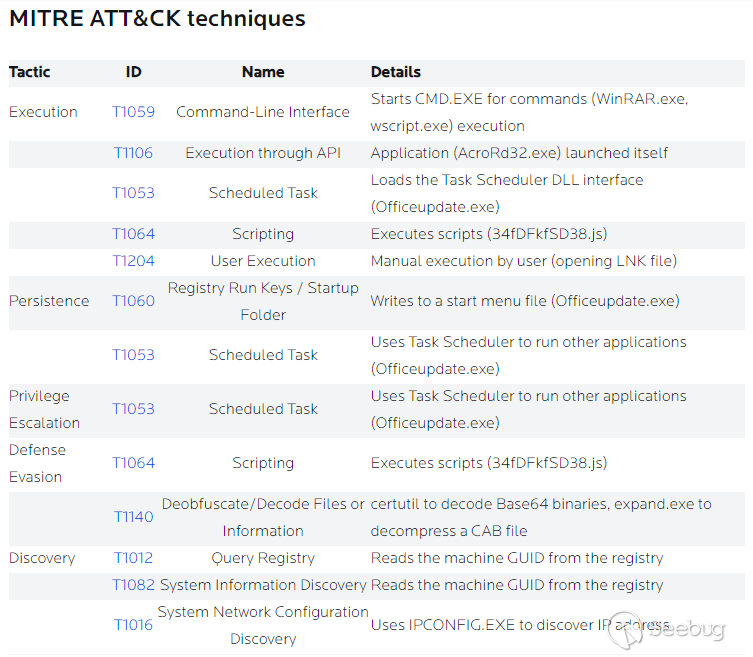Screen dimensions: 753x657
Task: Open the T1060 Registry Run Keys link
Action: click(x=133, y=301)
